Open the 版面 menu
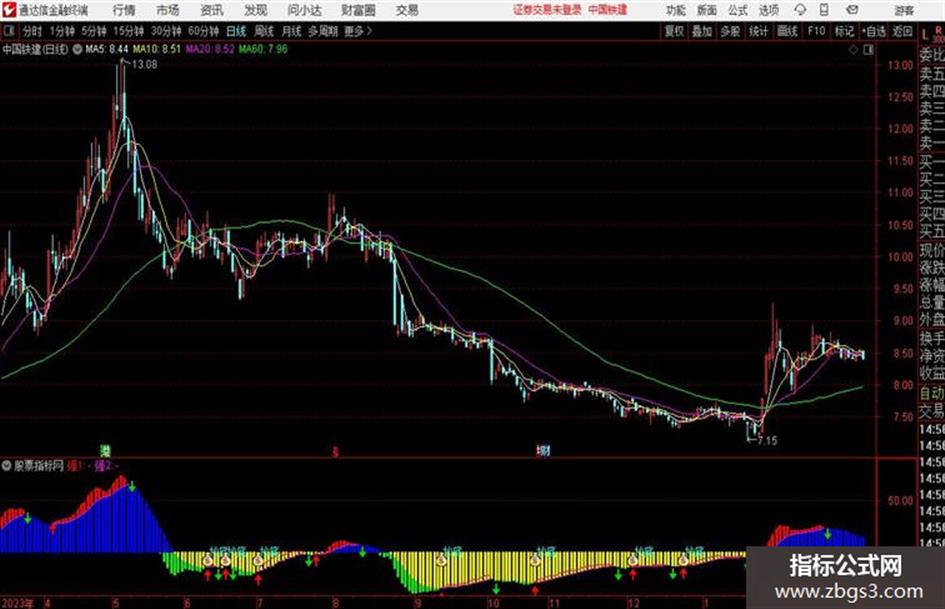Viewport: 945px width, 609px height. tap(707, 10)
